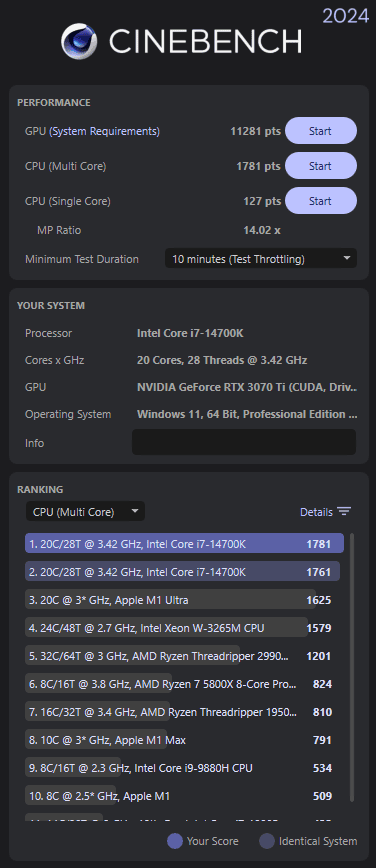Select ranking entry 1 with score 1781
The width and height of the screenshot is (376, 868).
[x=184, y=544]
